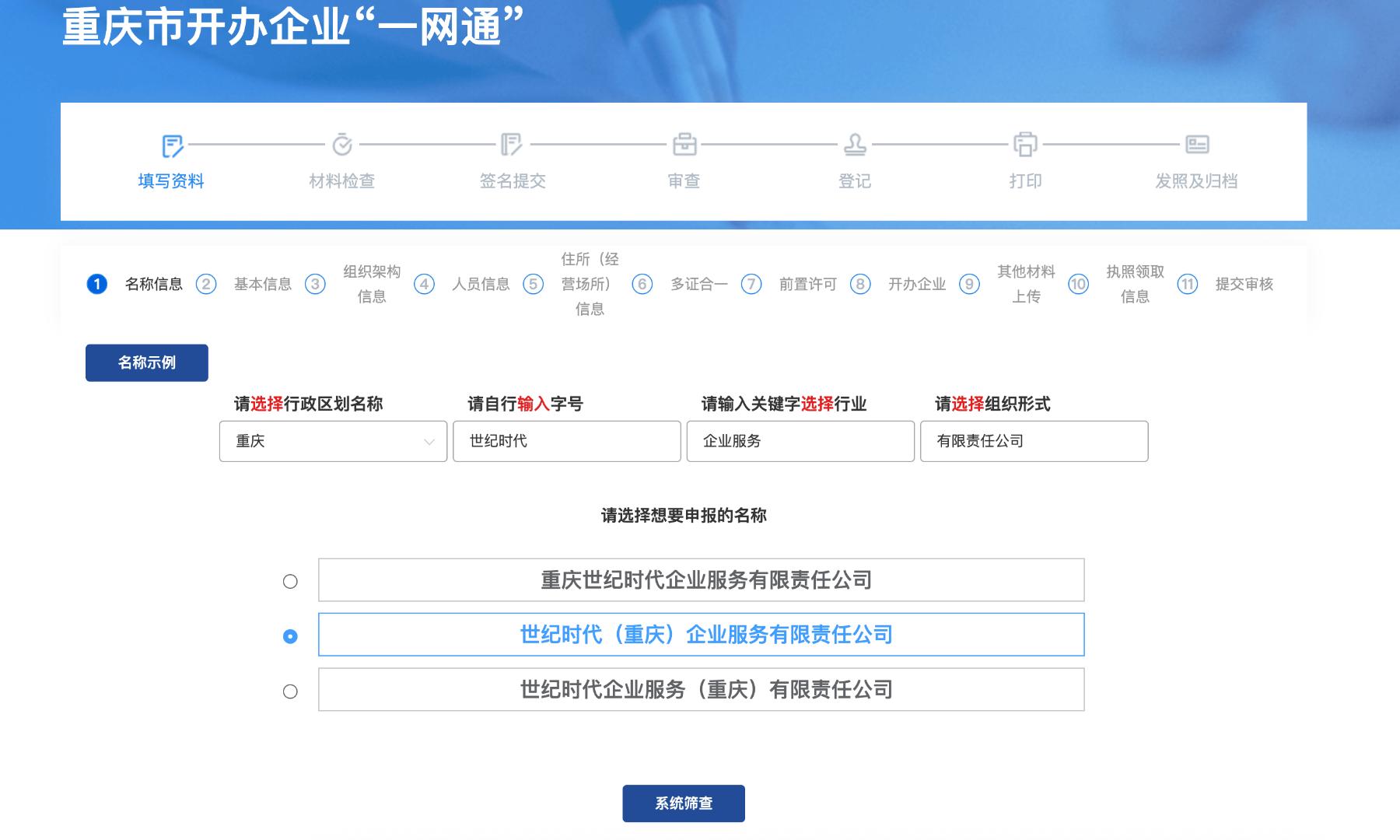Click the blue step circle for 名称信息
The height and width of the screenshot is (840, 1400).
point(96,284)
